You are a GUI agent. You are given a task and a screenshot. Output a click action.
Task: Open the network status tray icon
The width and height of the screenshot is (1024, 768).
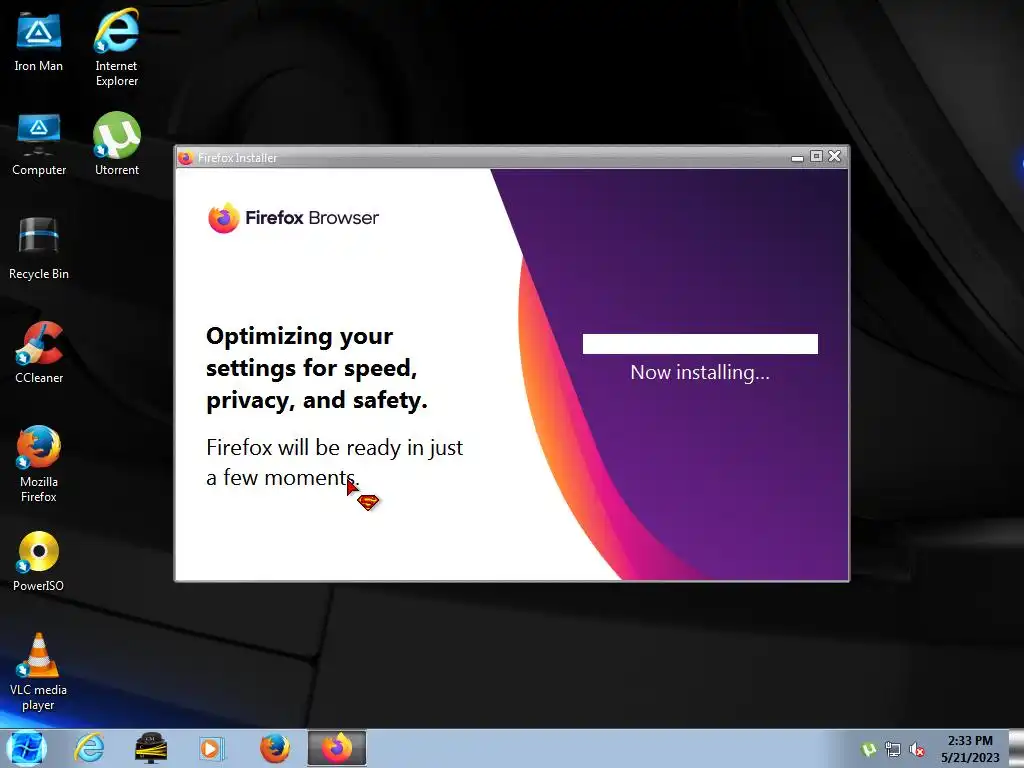coord(893,749)
